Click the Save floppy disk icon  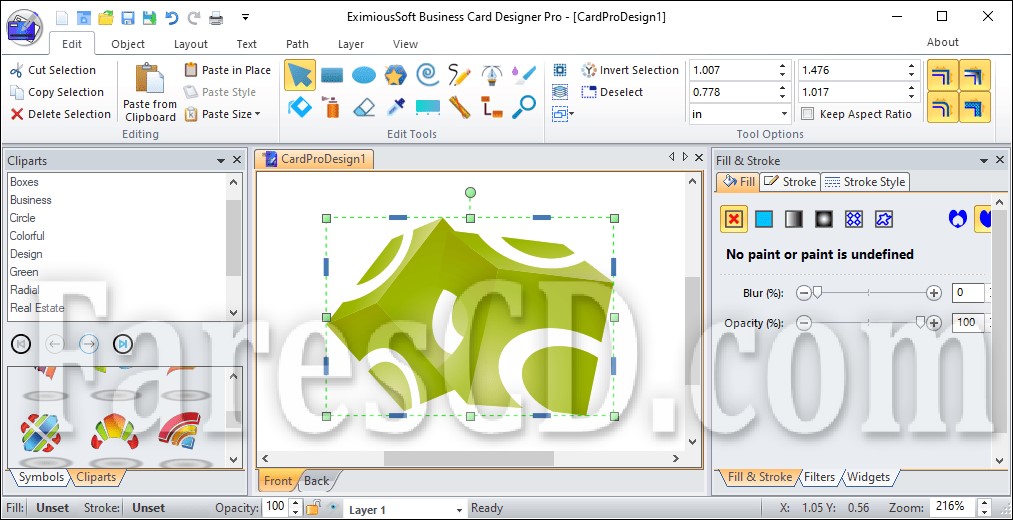128,17
